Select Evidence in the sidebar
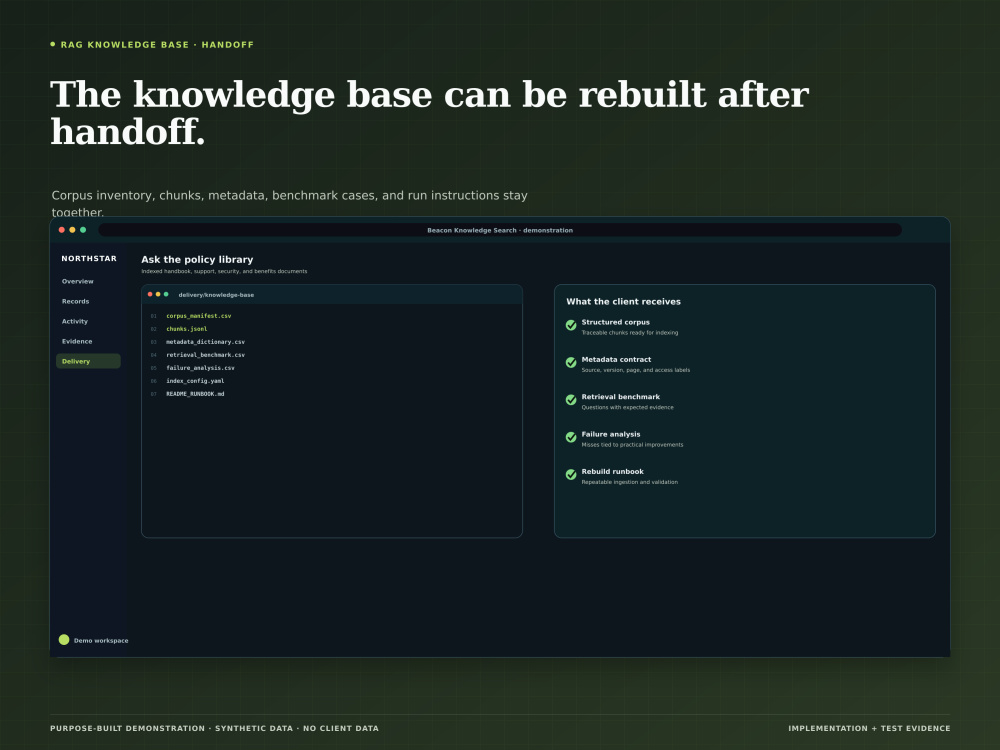 tap(77, 341)
